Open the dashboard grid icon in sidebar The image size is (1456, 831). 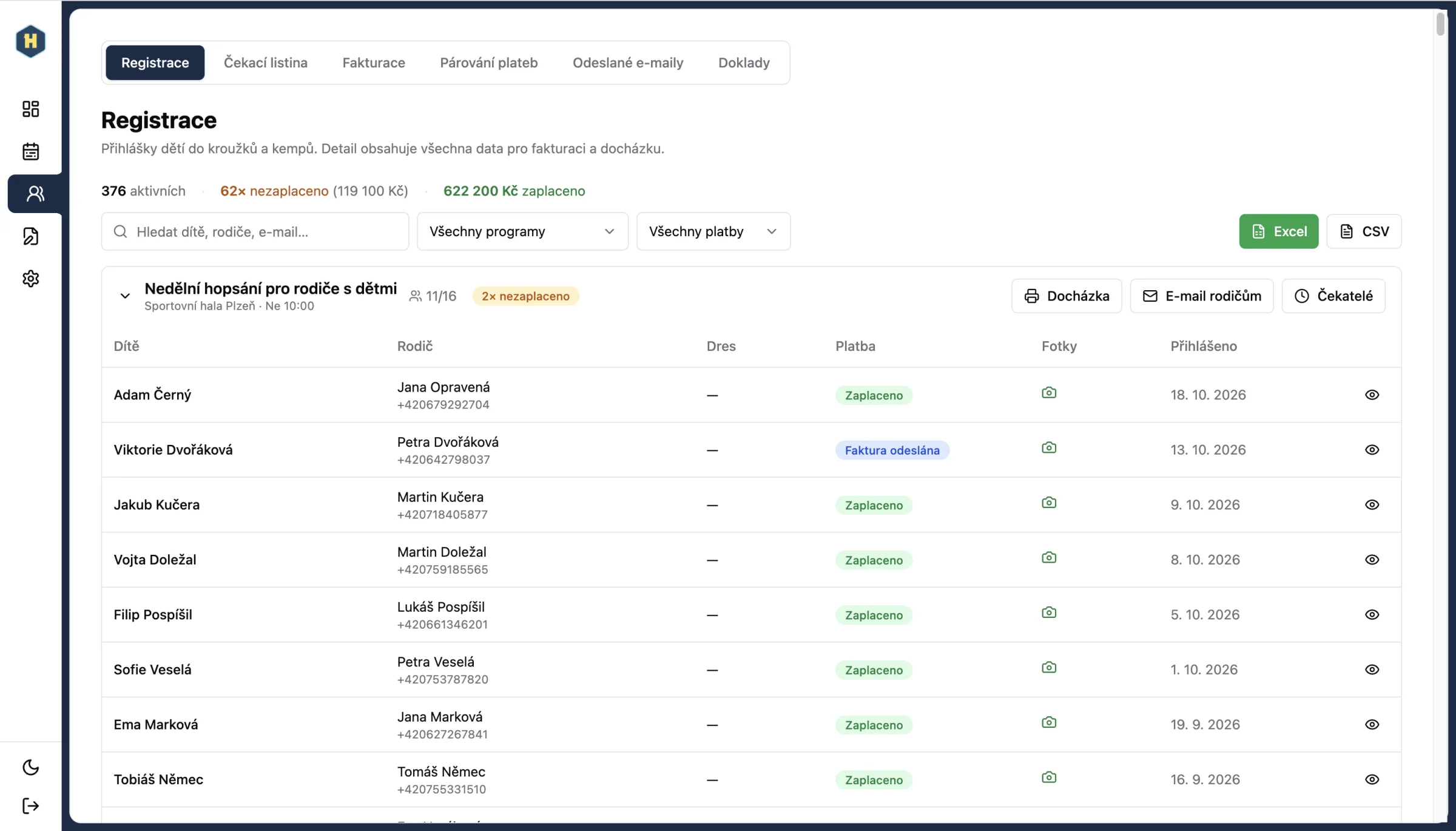(x=30, y=109)
